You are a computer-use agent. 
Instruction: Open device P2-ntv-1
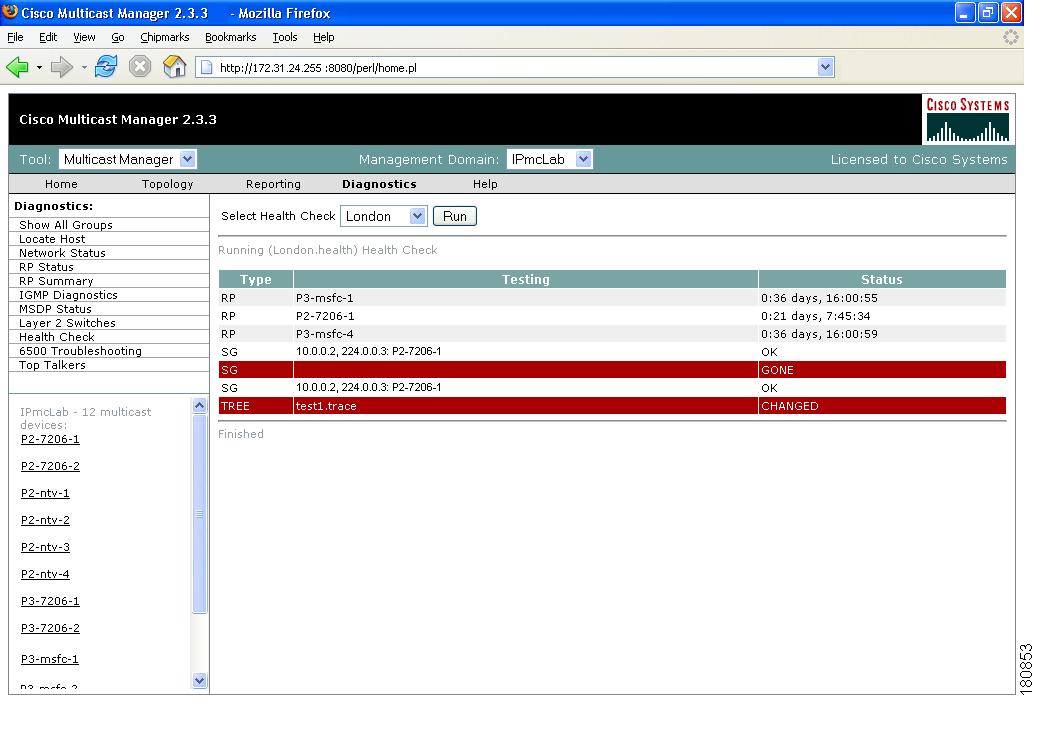(45, 493)
